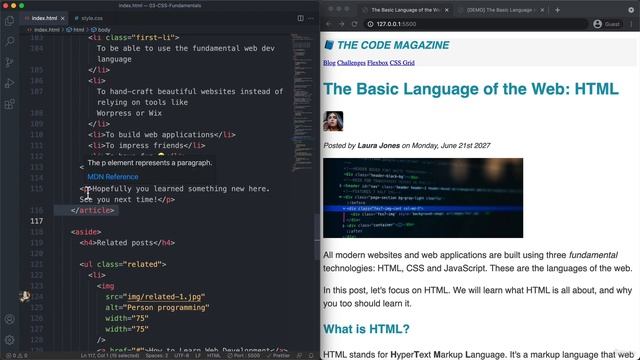This screenshot has height=360, width=640.
Task: Click the Challenges navigation link
Action: click(351, 62)
